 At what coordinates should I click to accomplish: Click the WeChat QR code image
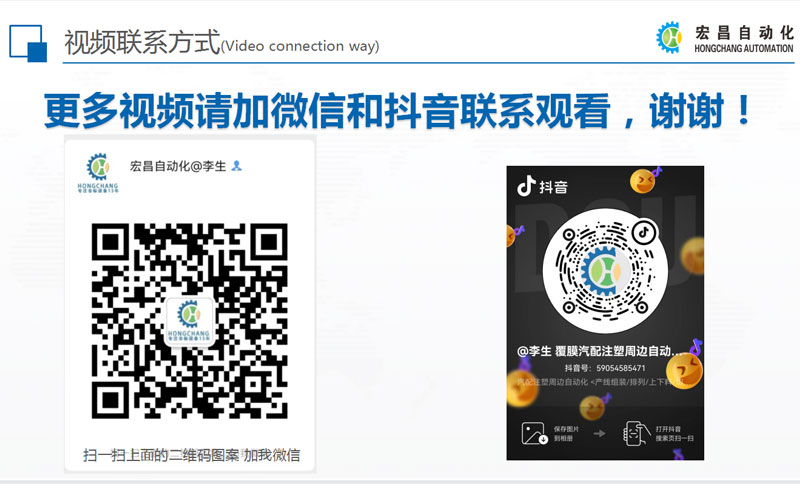189,321
